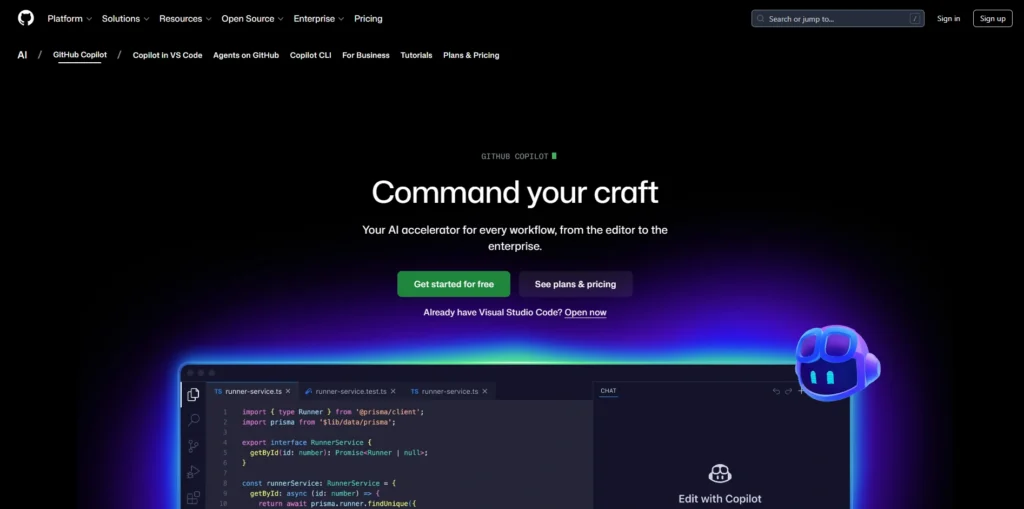Click the undo arrow in chat panel
The image size is (1024, 509).
tap(776, 391)
